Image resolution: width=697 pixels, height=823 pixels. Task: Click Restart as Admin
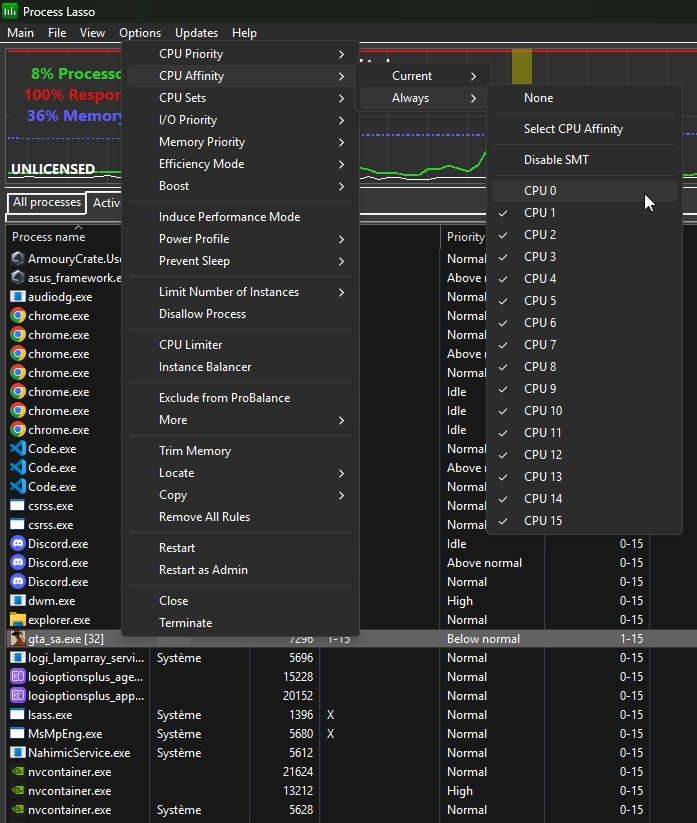(x=240, y=570)
